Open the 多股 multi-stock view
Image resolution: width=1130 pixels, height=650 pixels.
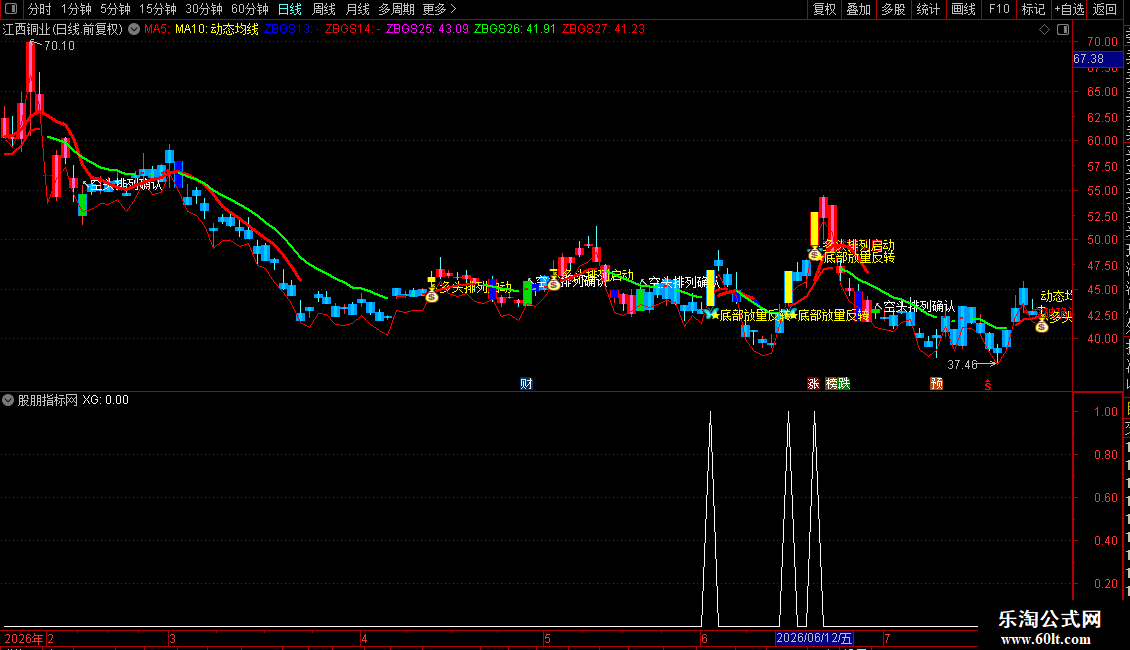[x=894, y=9]
